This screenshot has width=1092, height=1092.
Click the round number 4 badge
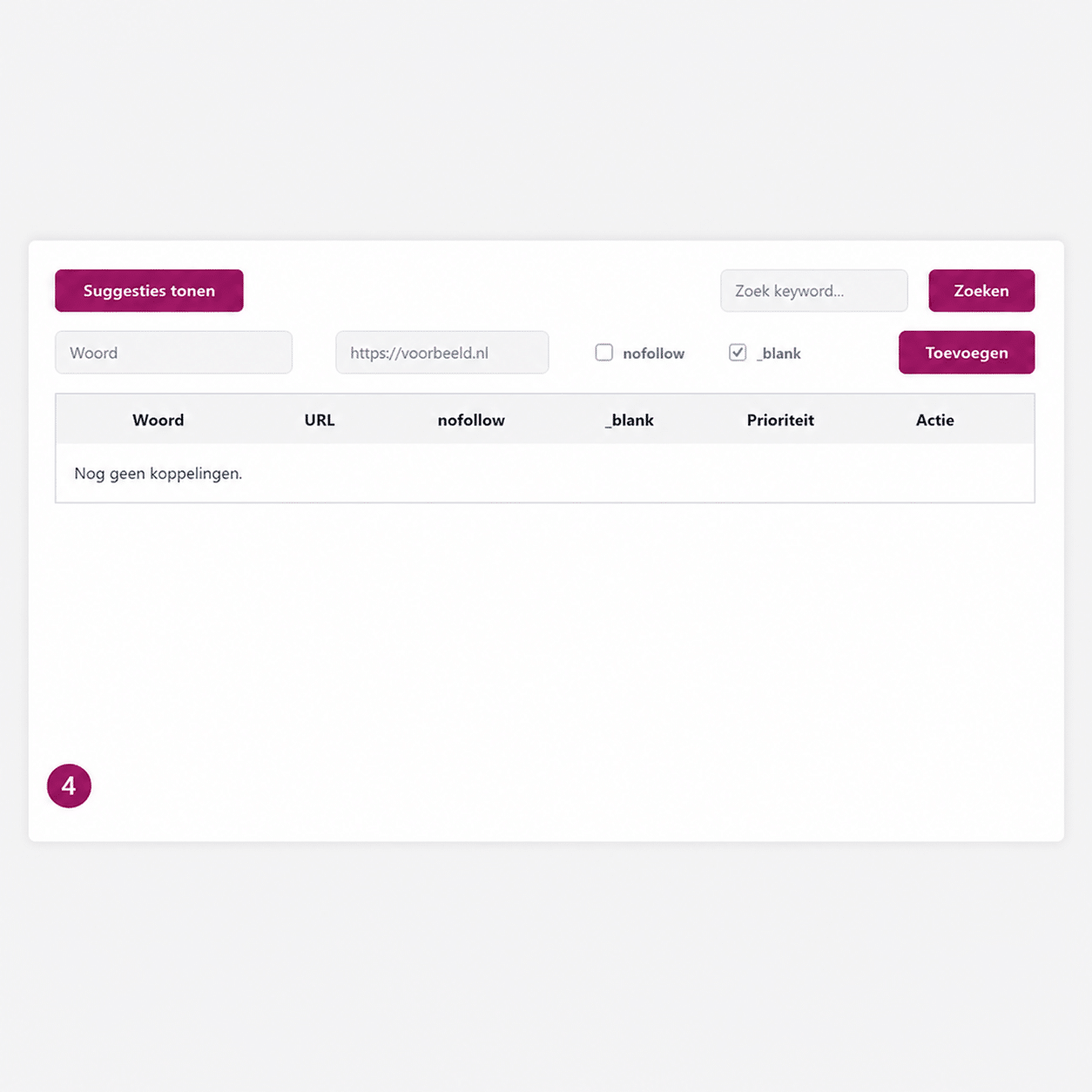[x=69, y=786]
